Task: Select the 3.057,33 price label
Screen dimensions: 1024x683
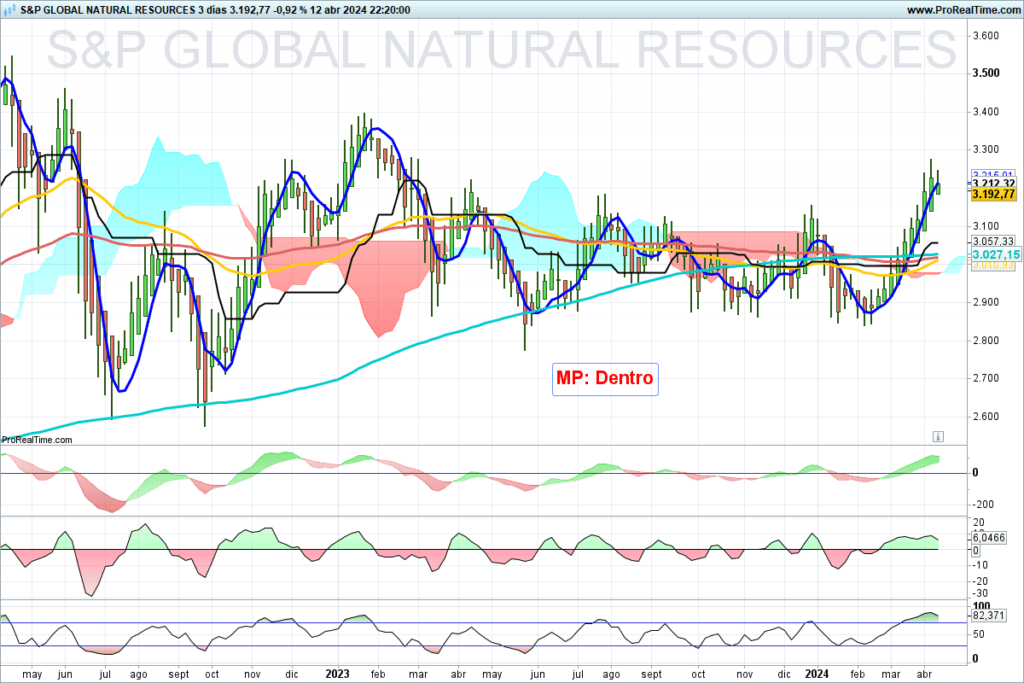Action: 993,242
